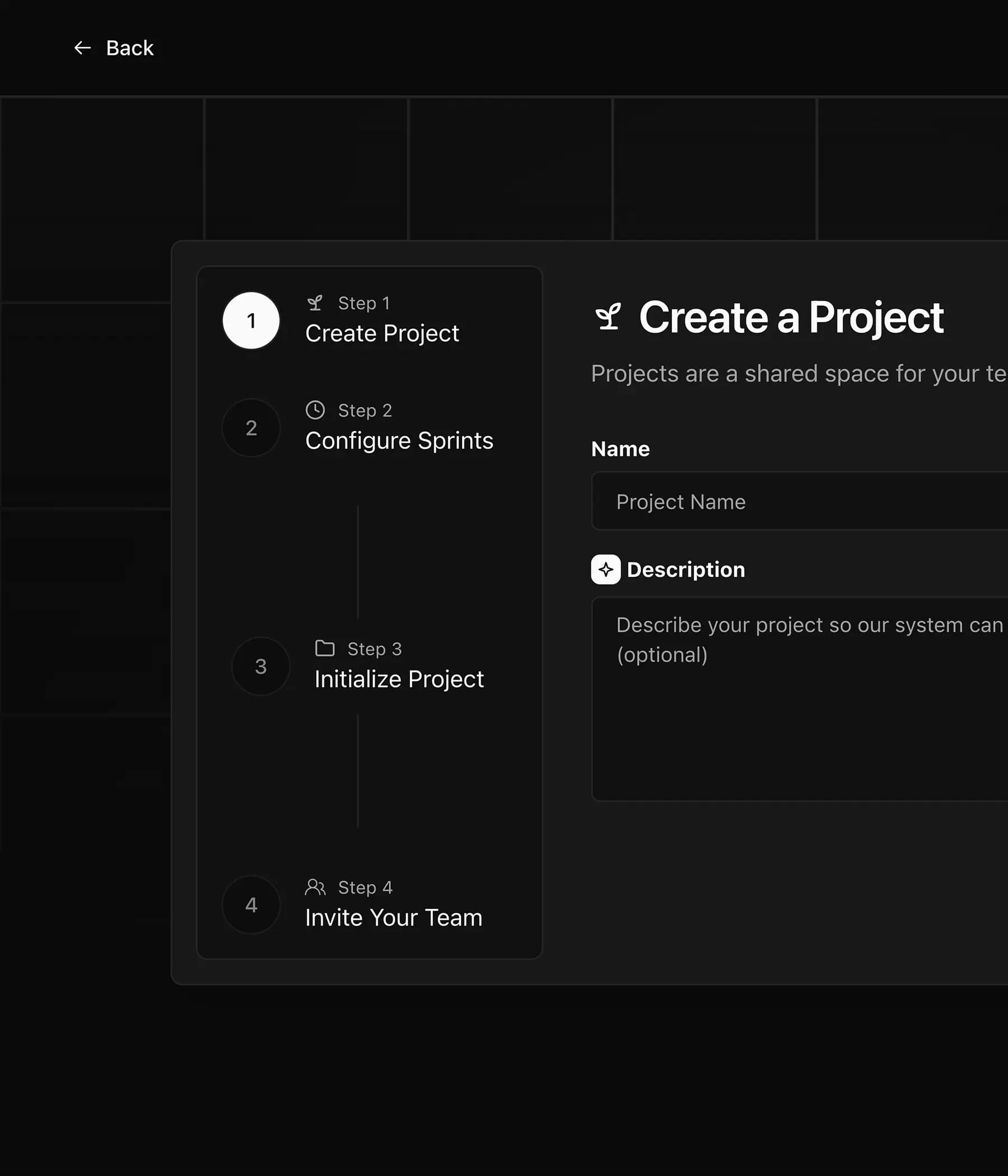The height and width of the screenshot is (1176, 1008).
Task: Click the 'Create a Project' heading
Action: 791,318
